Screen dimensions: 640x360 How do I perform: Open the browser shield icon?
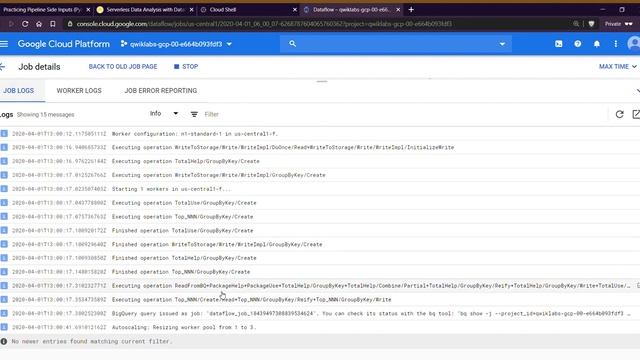pos(591,24)
